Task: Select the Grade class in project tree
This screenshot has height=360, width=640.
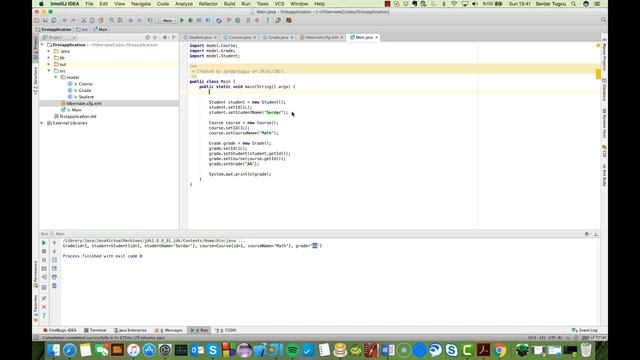Action: (85, 90)
